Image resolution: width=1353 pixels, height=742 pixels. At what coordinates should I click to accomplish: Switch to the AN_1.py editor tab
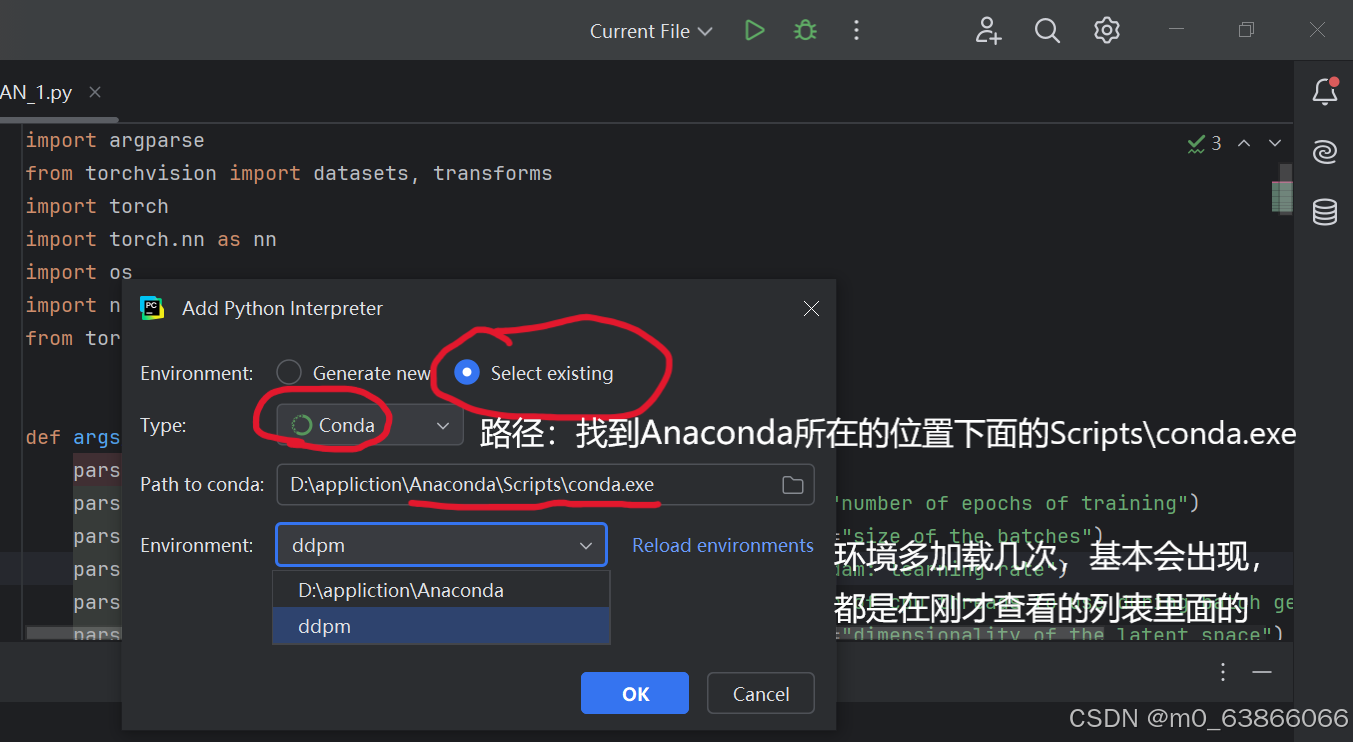[37, 92]
